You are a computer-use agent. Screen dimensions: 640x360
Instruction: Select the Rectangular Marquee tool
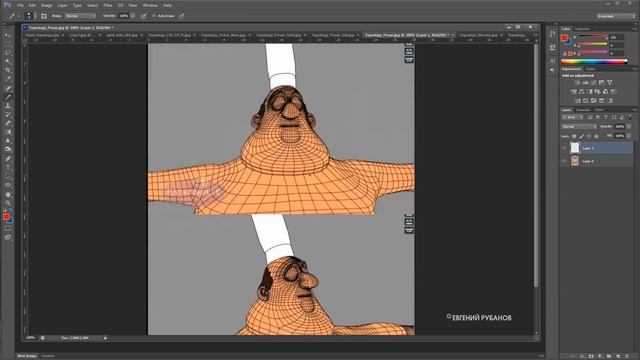(x=8, y=44)
